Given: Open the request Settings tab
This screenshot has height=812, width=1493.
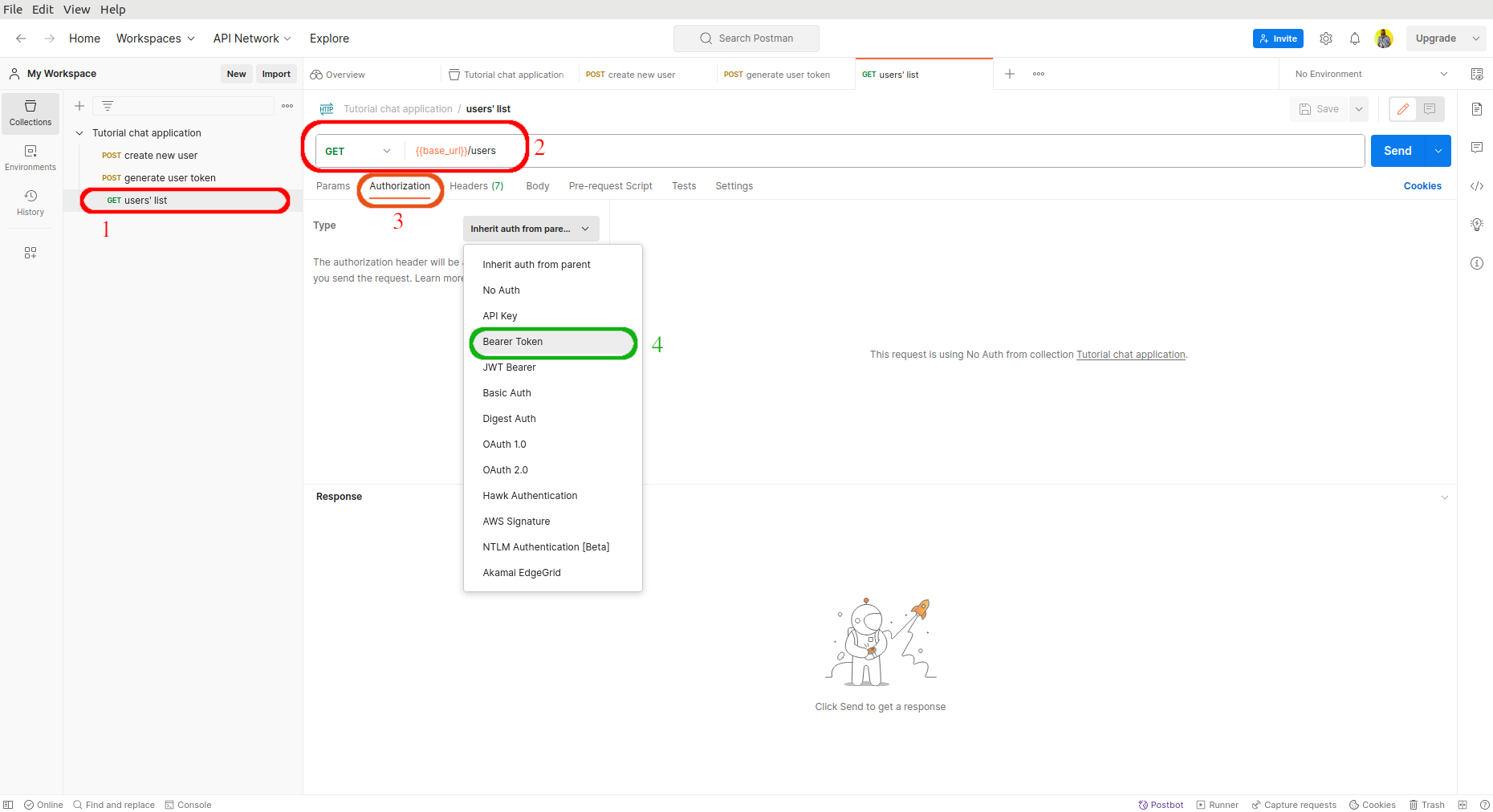Looking at the screenshot, I should tap(734, 186).
